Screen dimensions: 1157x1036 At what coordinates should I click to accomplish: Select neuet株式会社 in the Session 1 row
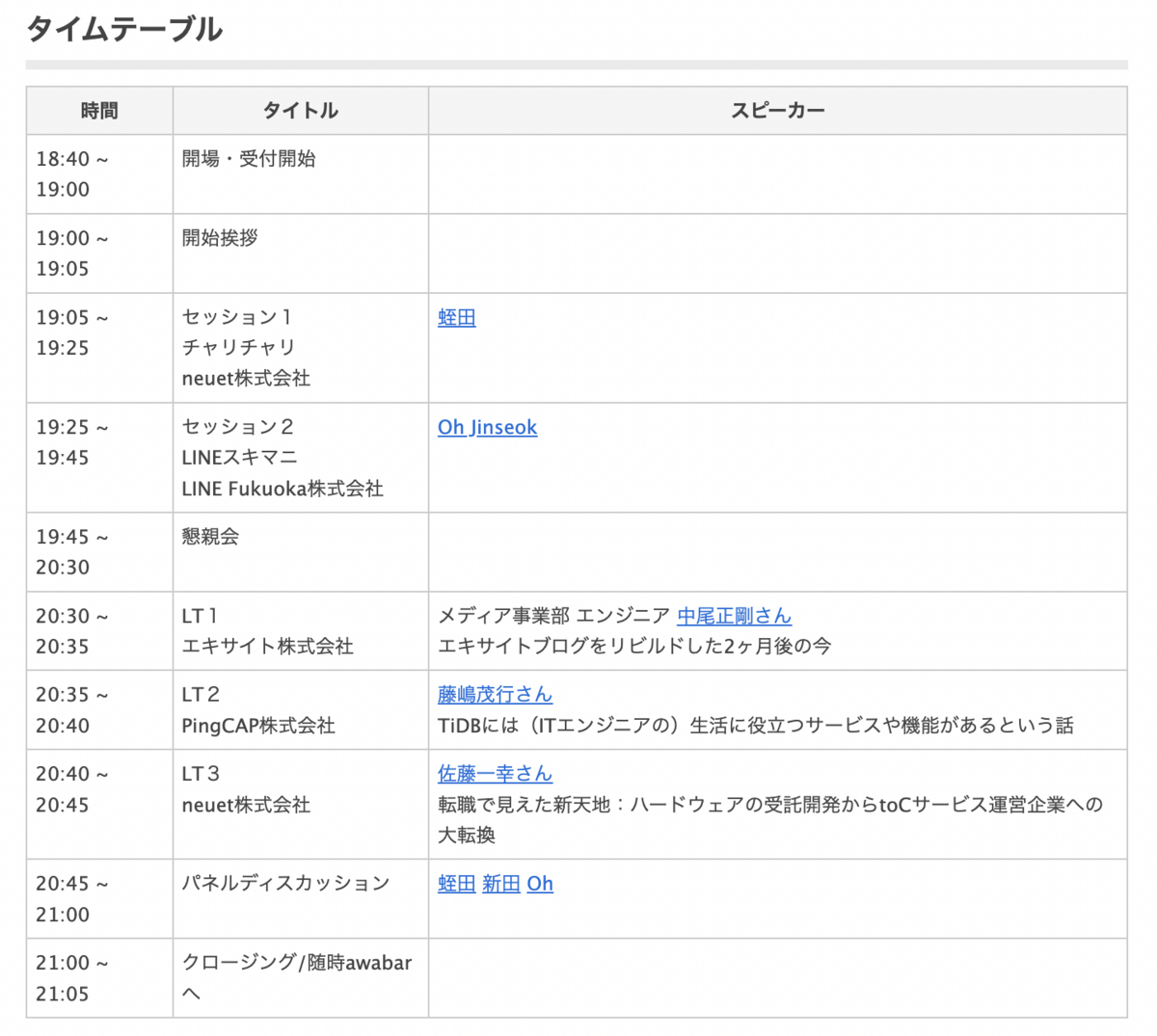pos(246,379)
